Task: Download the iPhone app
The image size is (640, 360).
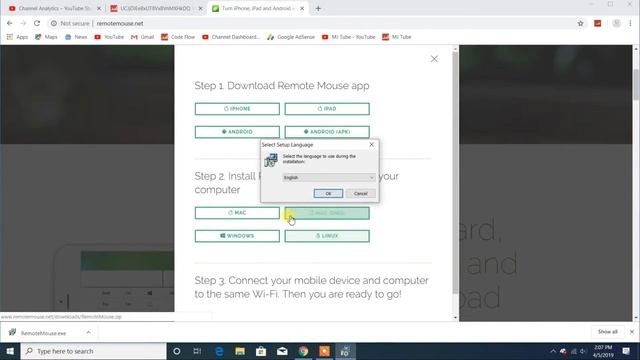Action: pos(237,109)
